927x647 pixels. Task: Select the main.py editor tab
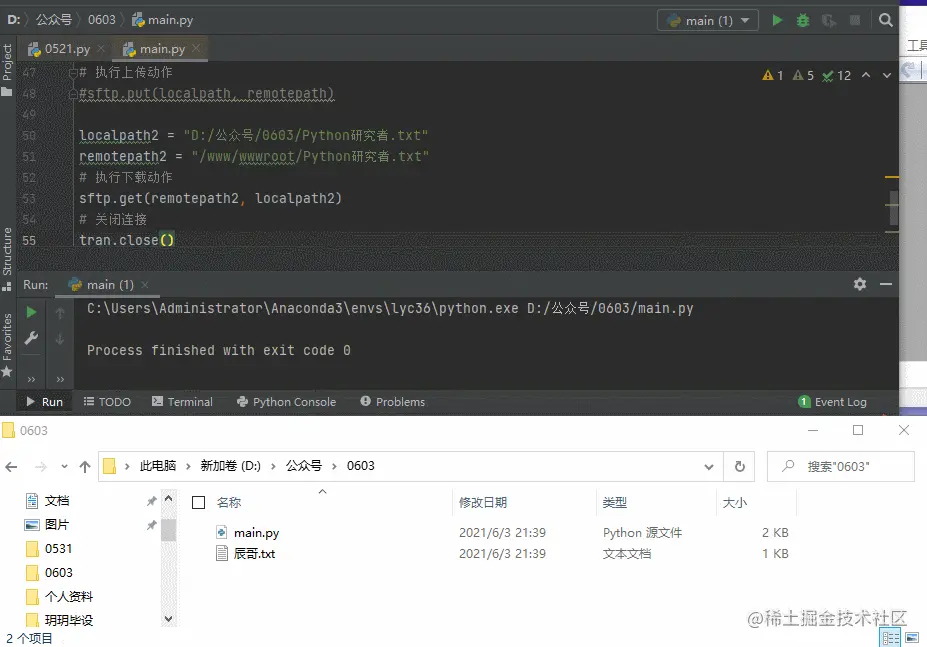click(x=154, y=49)
